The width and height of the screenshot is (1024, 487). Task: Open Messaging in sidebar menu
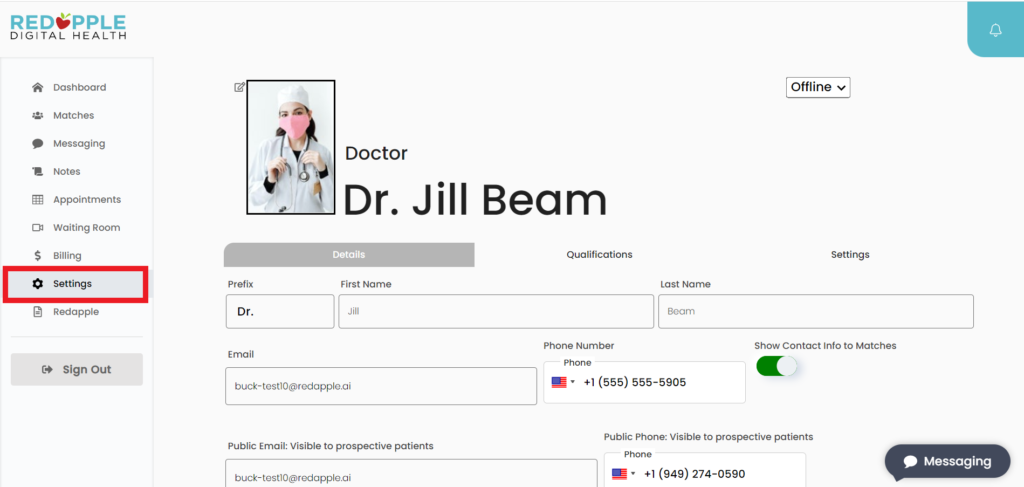pos(77,144)
